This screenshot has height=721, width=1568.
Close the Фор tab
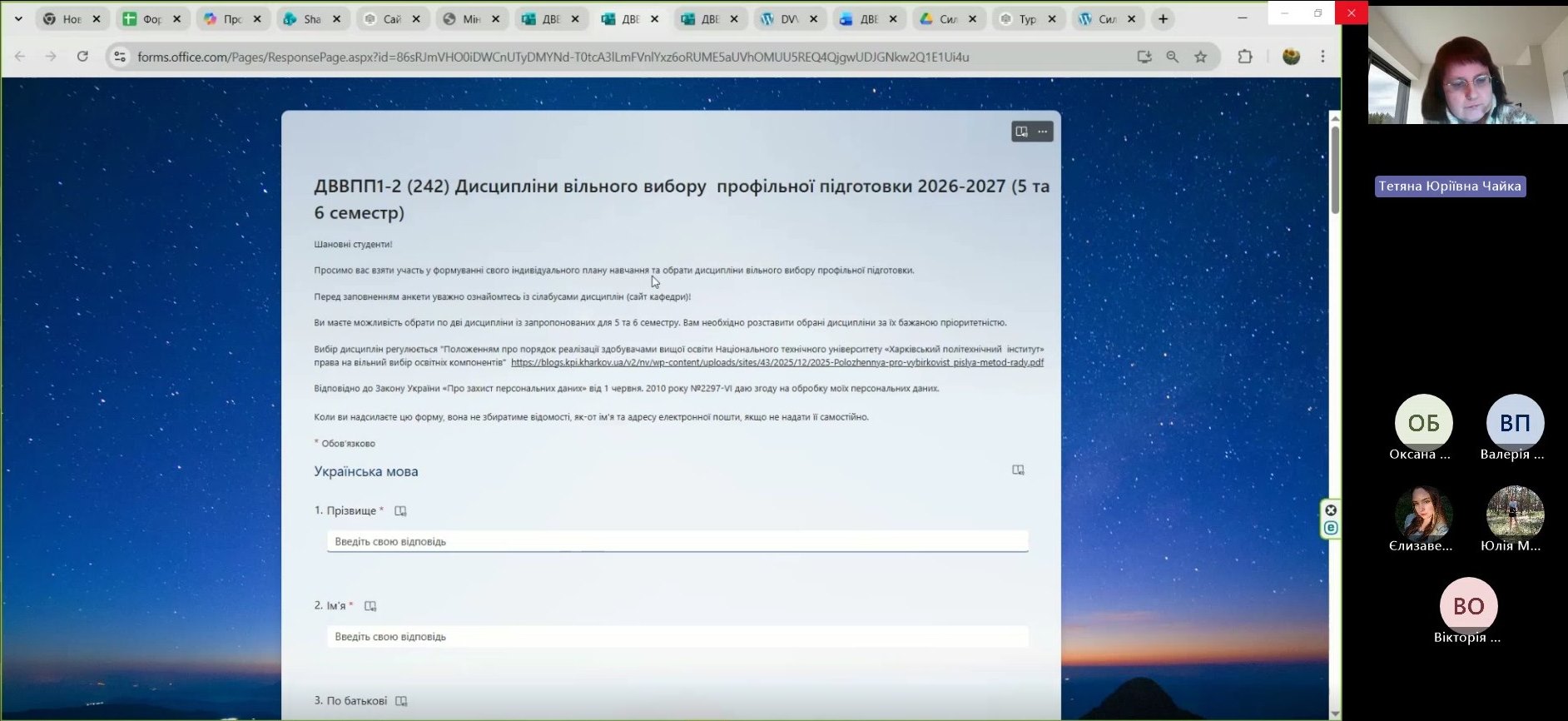click(x=176, y=19)
